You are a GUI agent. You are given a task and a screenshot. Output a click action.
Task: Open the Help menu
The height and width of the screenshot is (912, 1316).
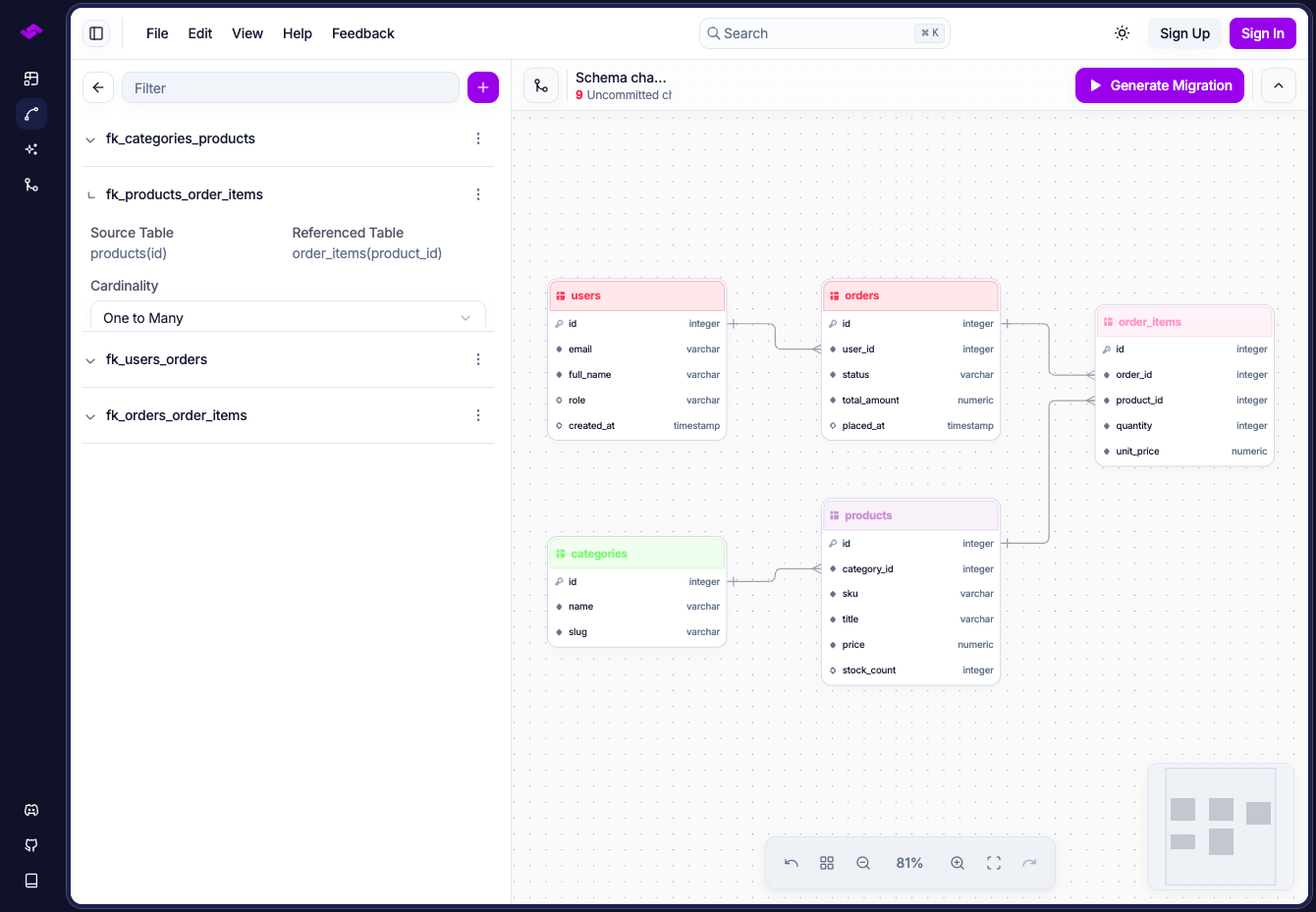(x=298, y=33)
